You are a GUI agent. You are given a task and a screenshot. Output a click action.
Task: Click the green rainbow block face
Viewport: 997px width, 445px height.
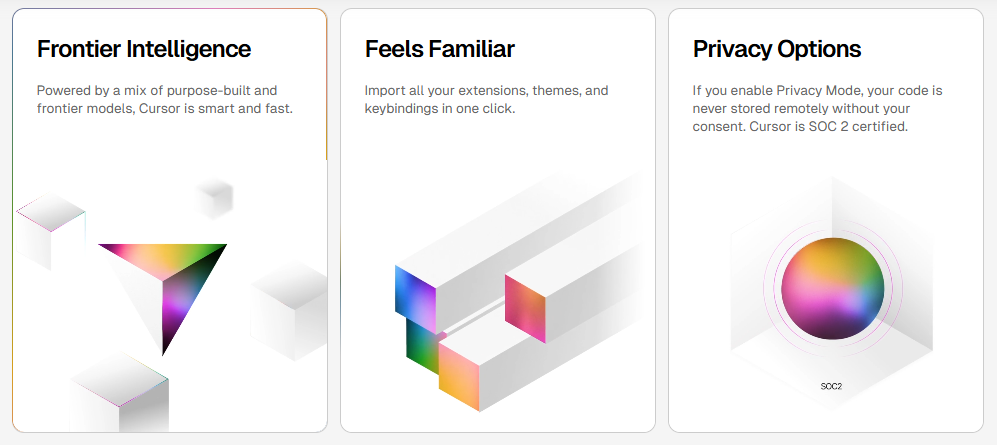(x=423, y=346)
